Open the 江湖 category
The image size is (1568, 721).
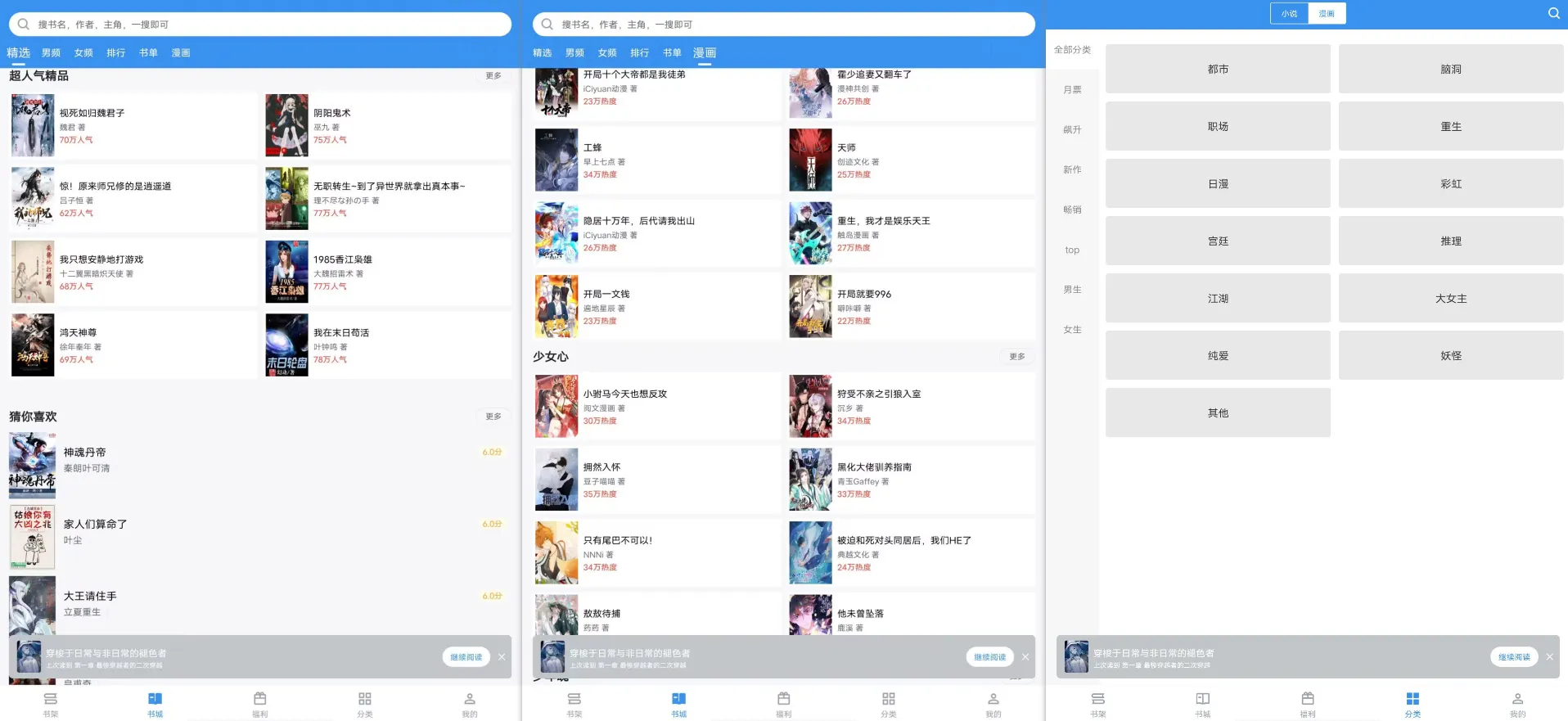(1218, 298)
